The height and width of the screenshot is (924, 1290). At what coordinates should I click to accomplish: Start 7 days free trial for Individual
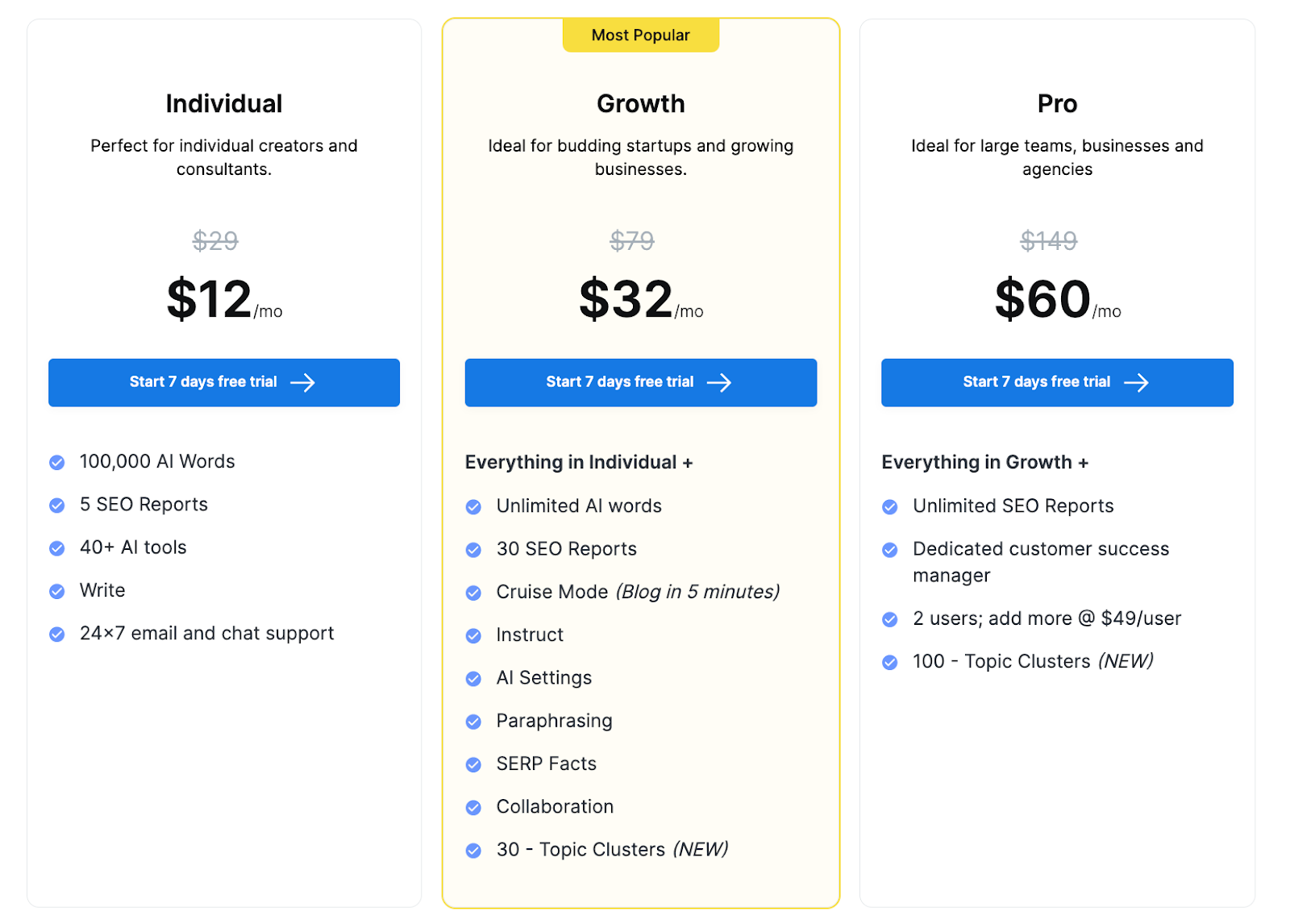(x=223, y=383)
